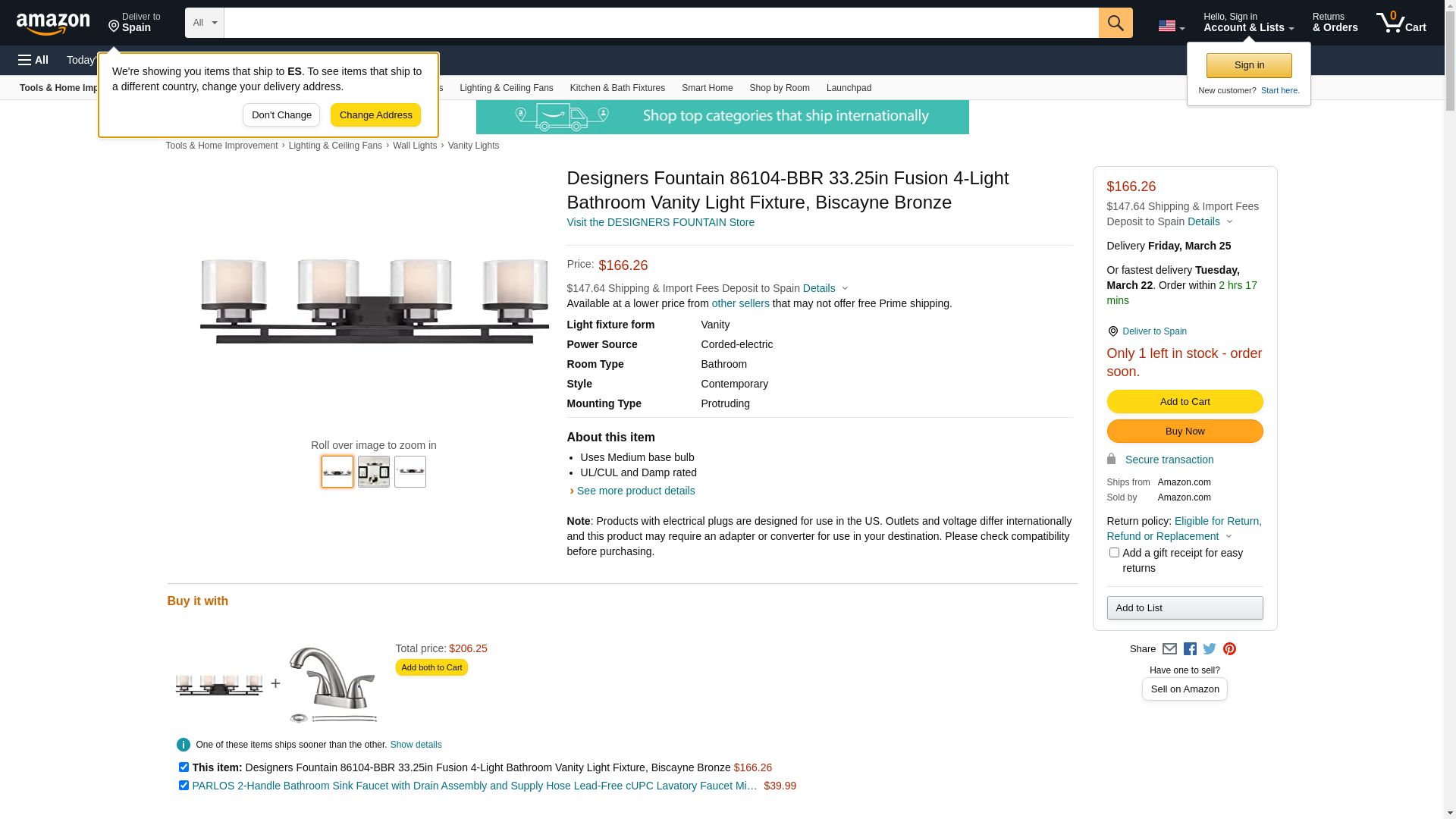1456x819 pixels.
Task: Open the Smart Home nav item
Action: pyautogui.click(x=707, y=88)
